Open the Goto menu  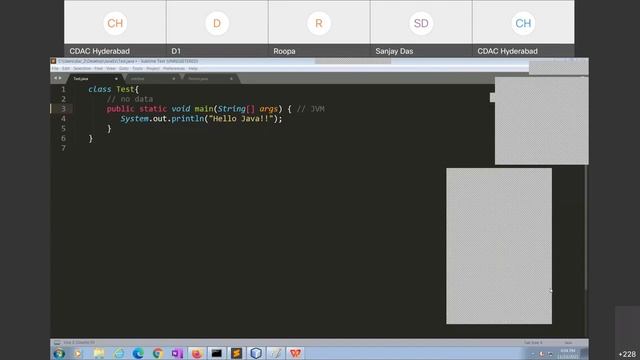(x=124, y=69)
